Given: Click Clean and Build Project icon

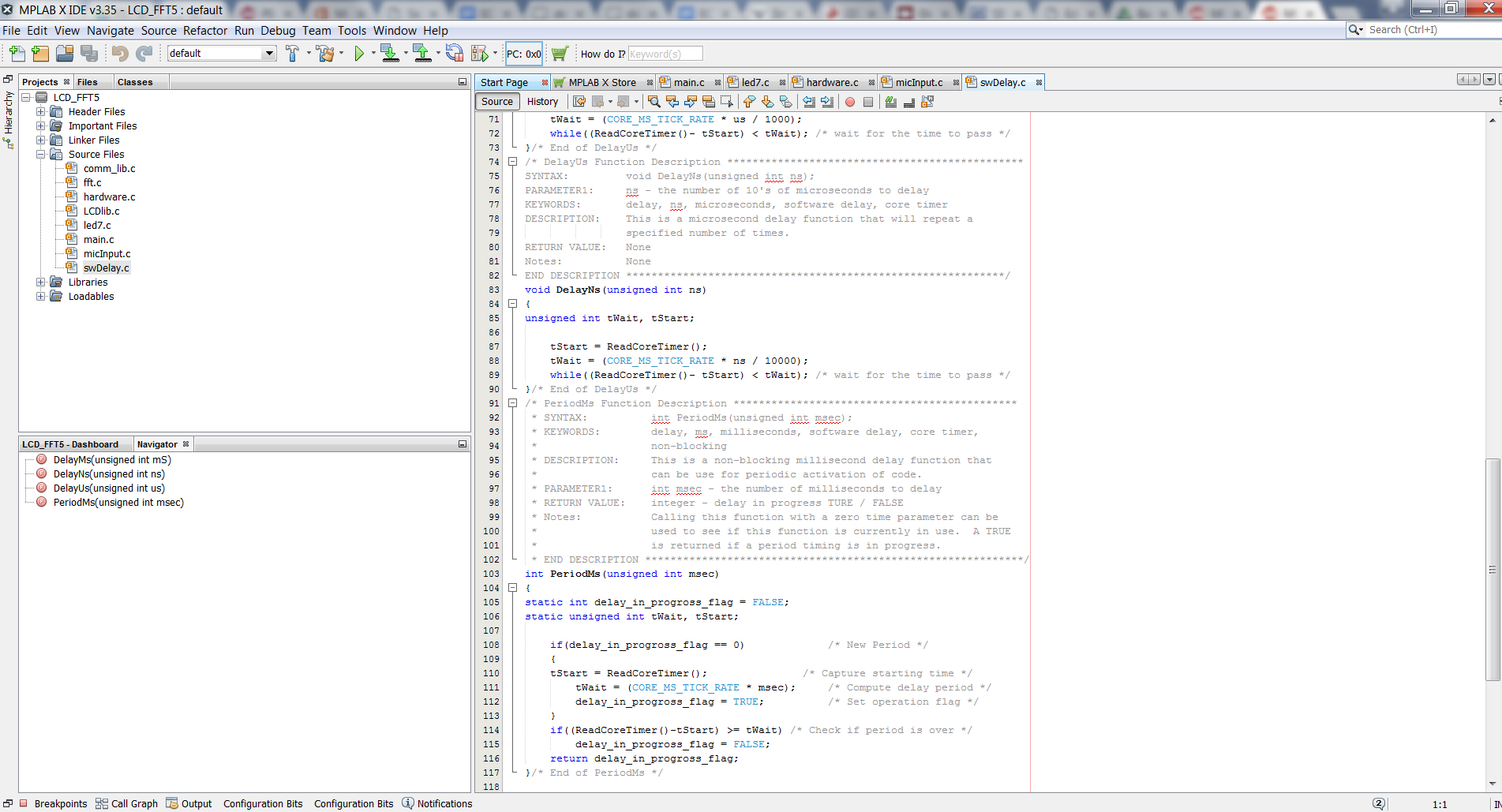Looking at the screenshot, I should [x=324, y=54].
